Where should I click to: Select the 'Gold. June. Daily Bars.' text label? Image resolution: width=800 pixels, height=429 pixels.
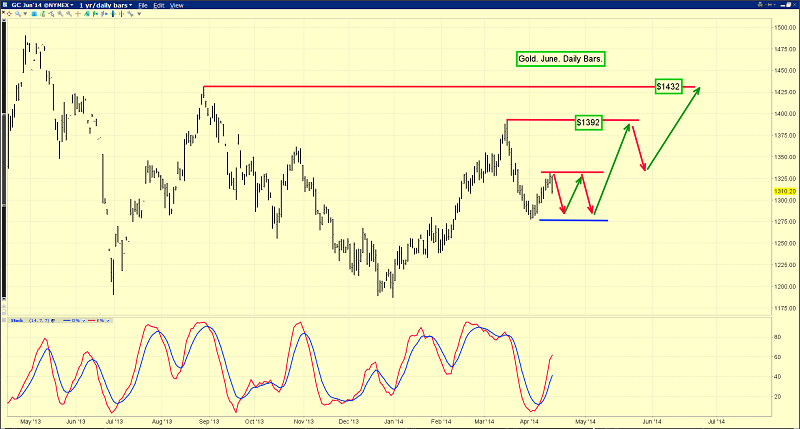tap(560, 59)
